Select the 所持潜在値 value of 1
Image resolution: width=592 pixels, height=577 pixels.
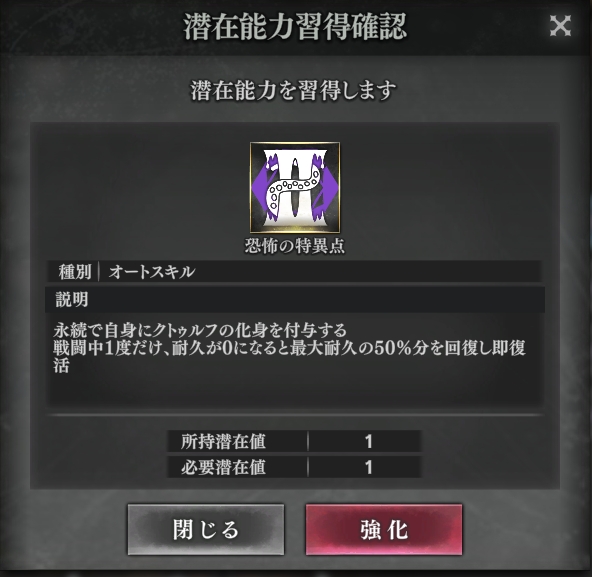(368, 441)
